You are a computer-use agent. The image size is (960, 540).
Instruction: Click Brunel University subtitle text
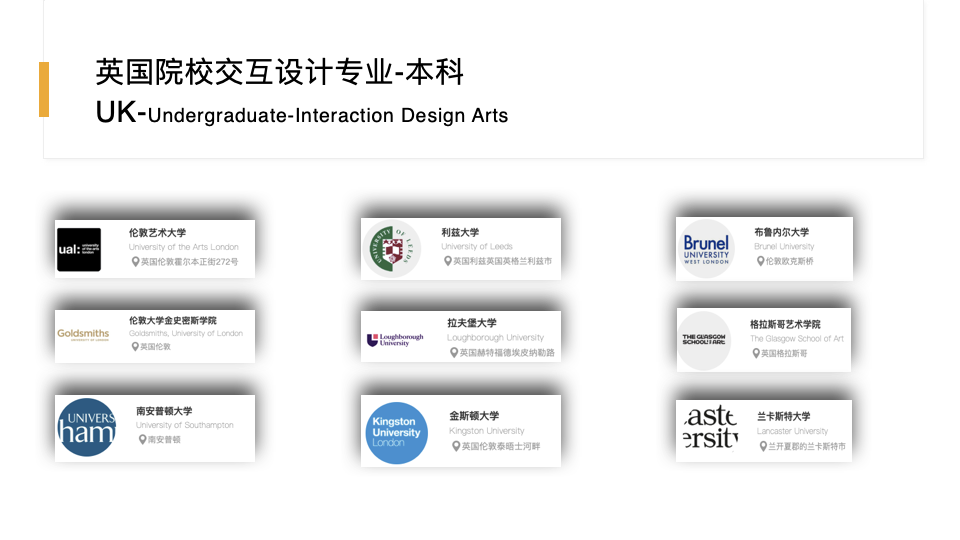(784, 246)
